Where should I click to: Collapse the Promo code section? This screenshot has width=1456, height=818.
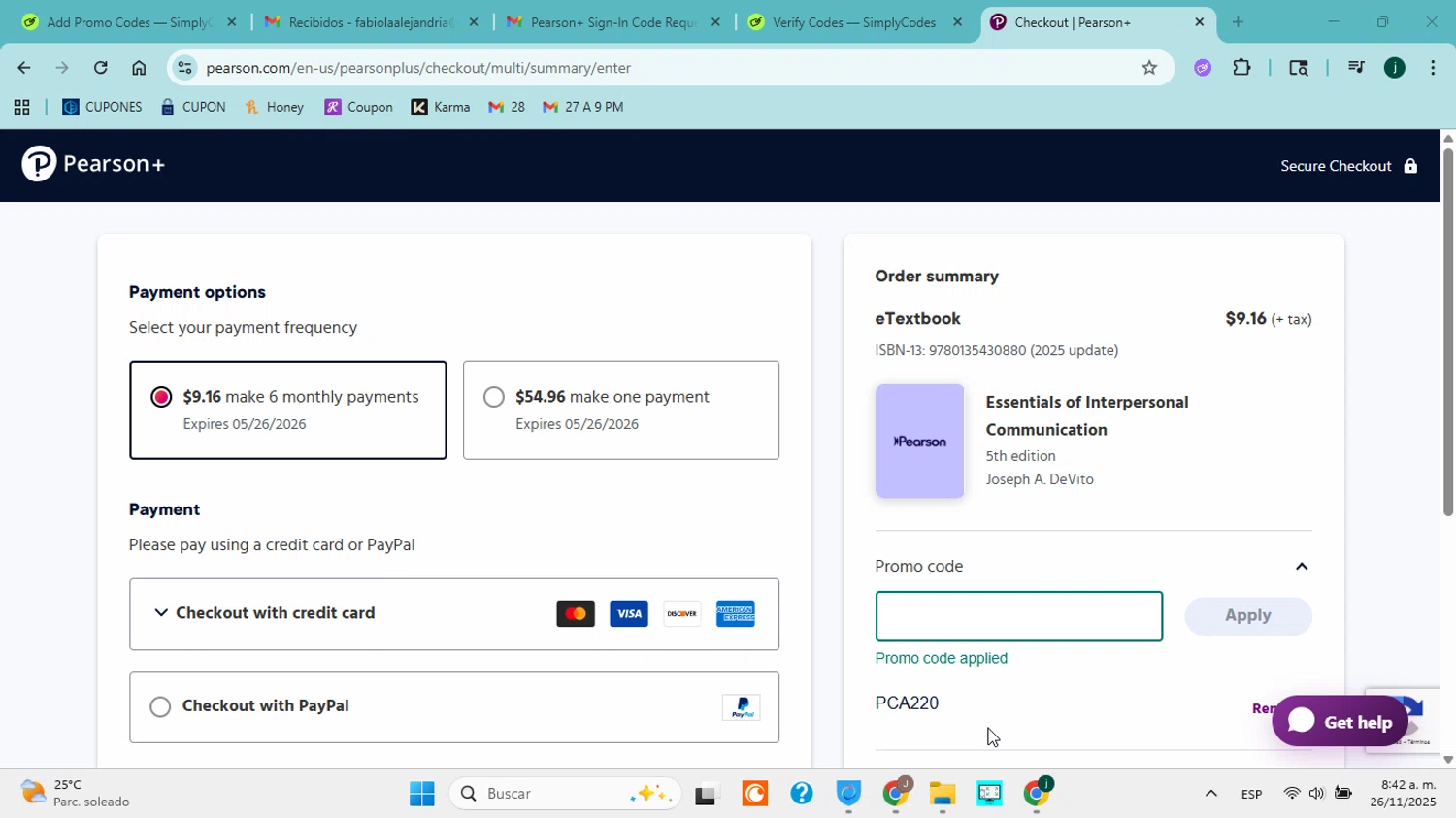[x=1302, y=567]
